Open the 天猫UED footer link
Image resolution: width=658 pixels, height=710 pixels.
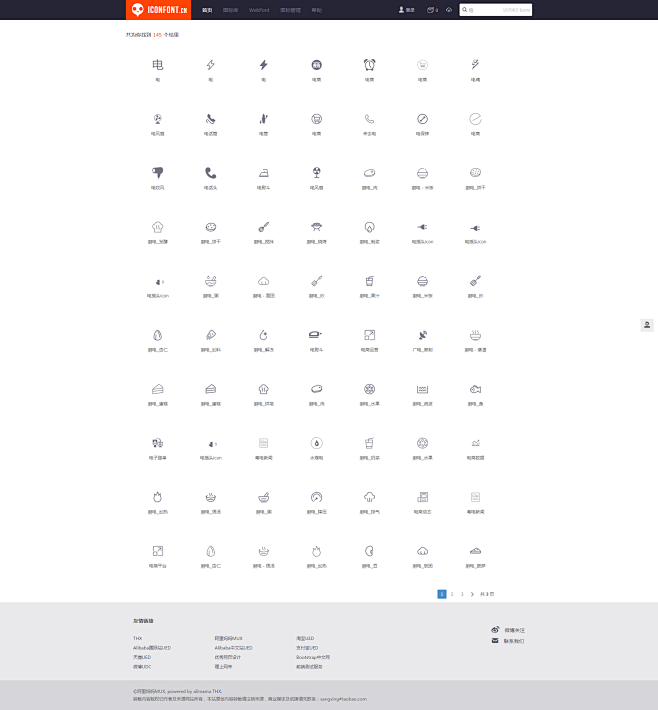(x=142, y=657)
